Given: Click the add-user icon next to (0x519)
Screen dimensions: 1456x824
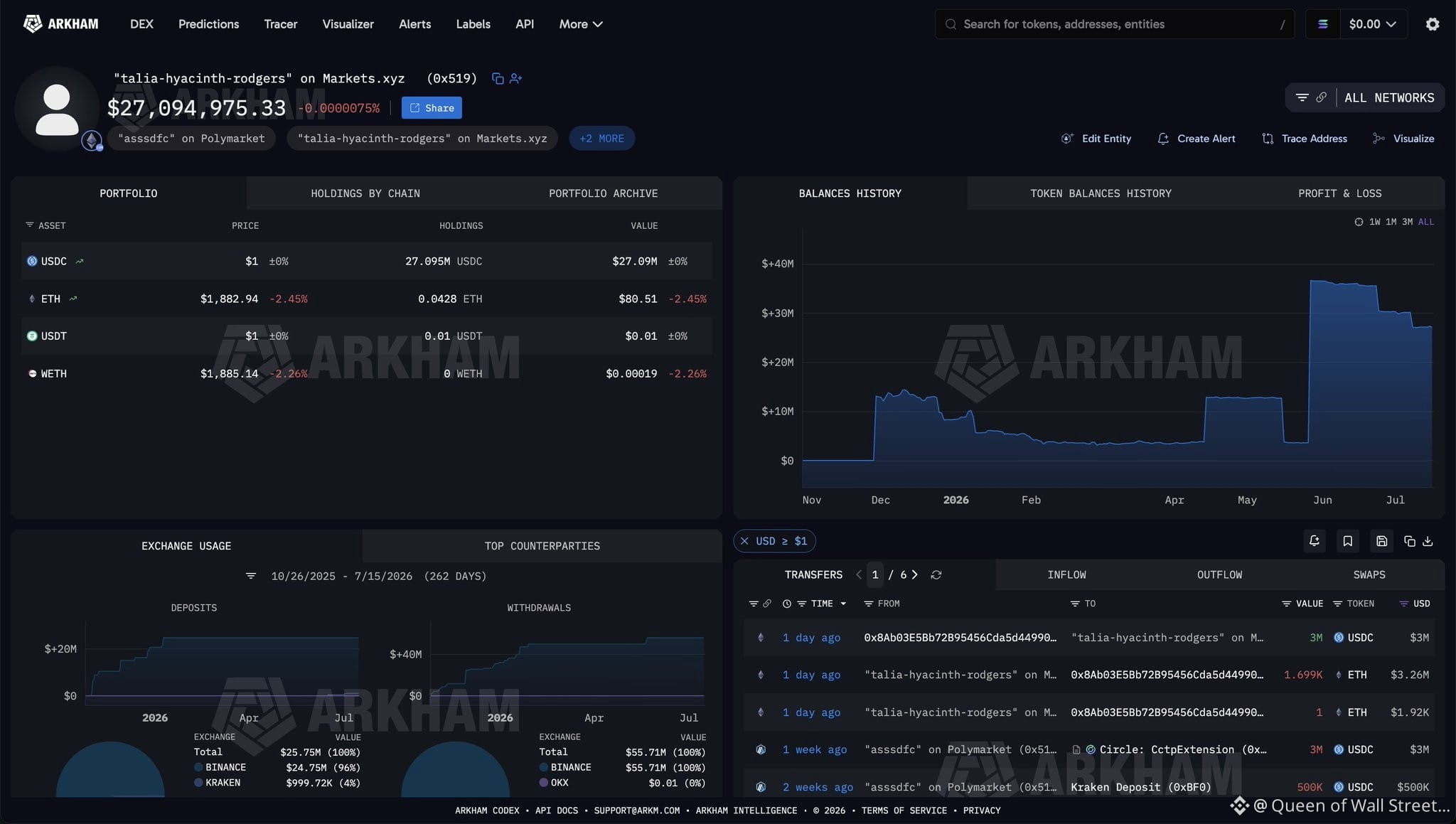Looking at the screenshot, I should point(516,78).
